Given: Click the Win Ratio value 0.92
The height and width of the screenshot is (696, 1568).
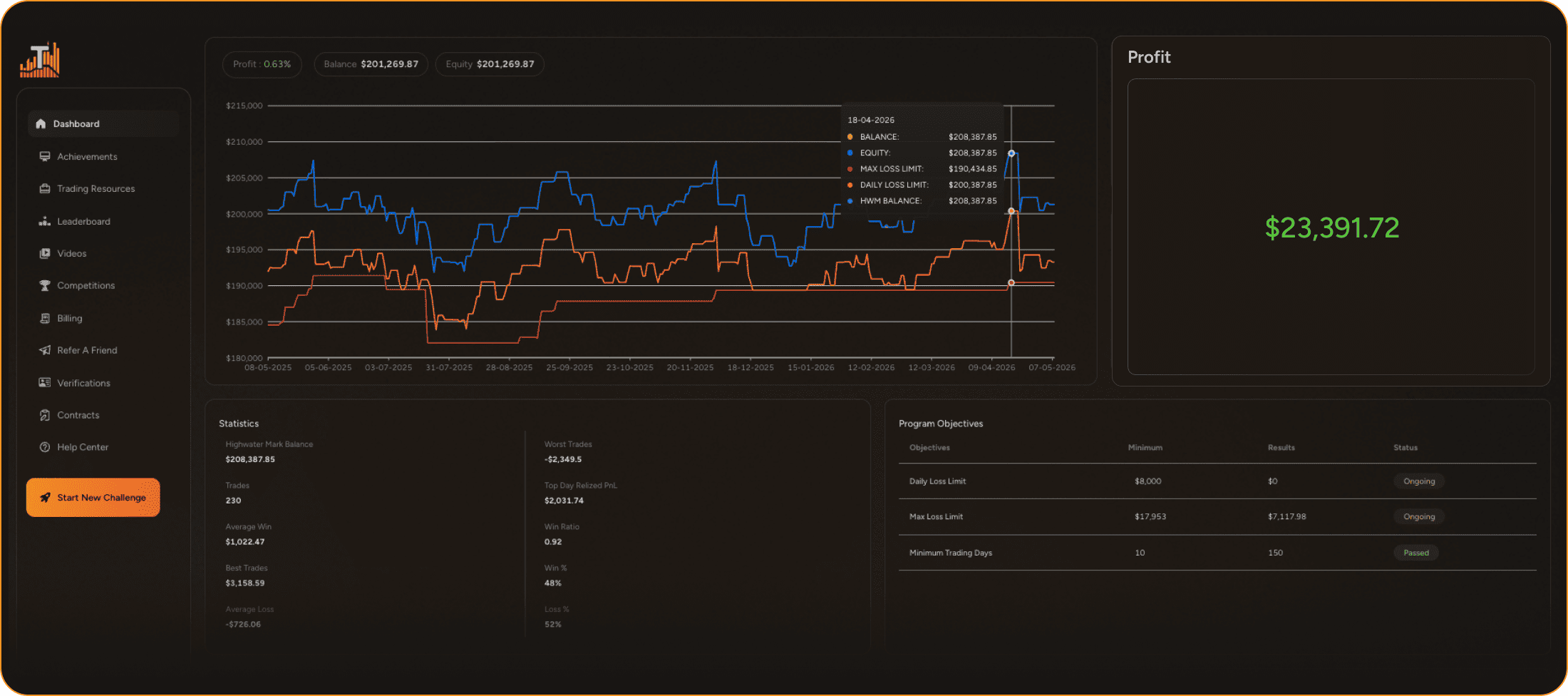Looking at the screenshot, I should pyautogui.click(x=553, y=542).
